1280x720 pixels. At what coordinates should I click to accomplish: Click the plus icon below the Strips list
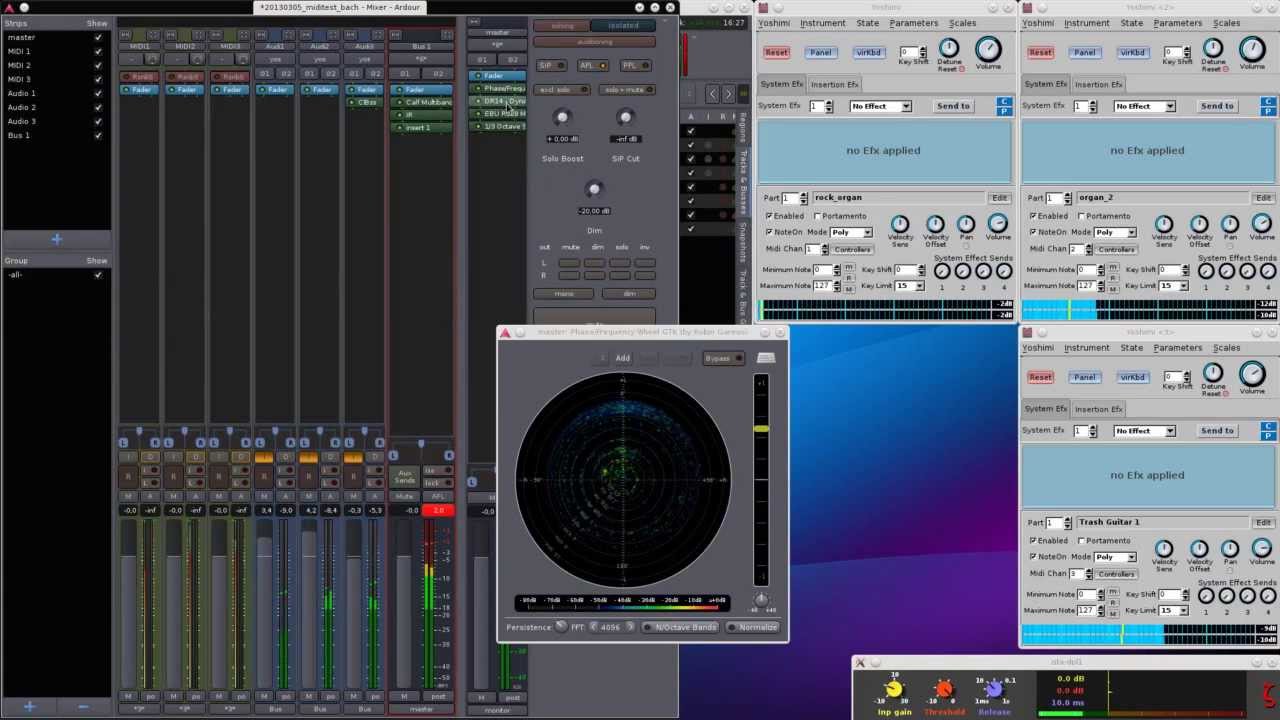click(x=56, y=239)
